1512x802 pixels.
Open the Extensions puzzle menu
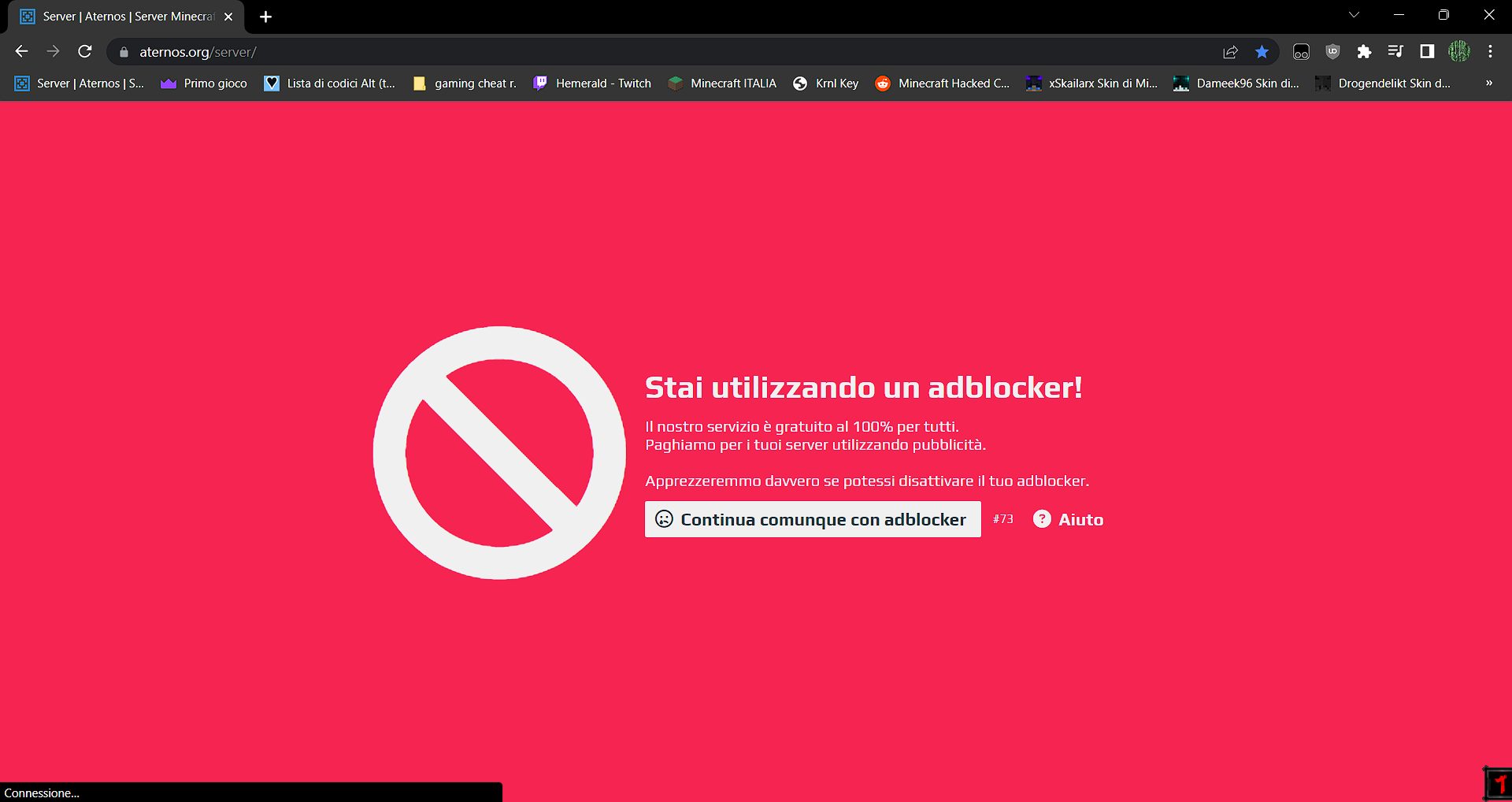click(1364, 52)
